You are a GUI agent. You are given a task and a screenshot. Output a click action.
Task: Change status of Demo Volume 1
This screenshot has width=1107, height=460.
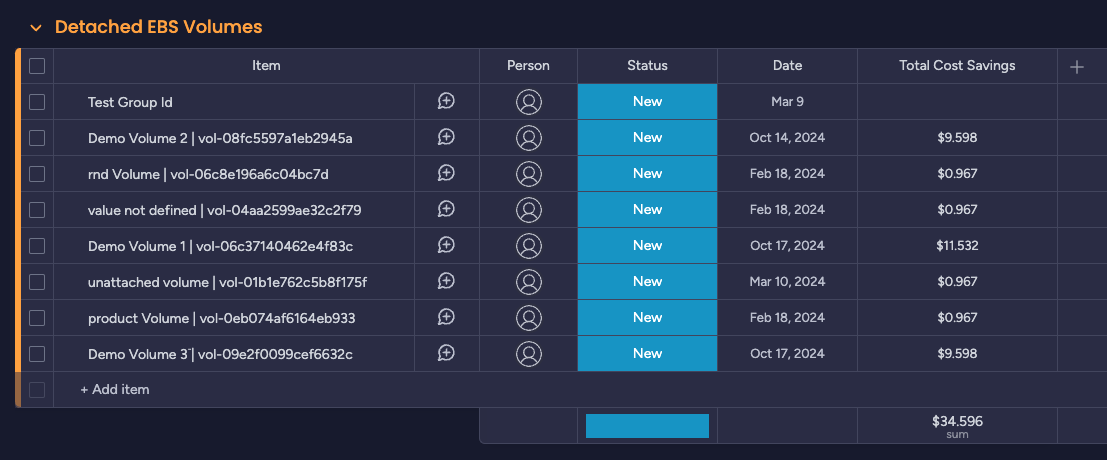(x=647, y=246)
